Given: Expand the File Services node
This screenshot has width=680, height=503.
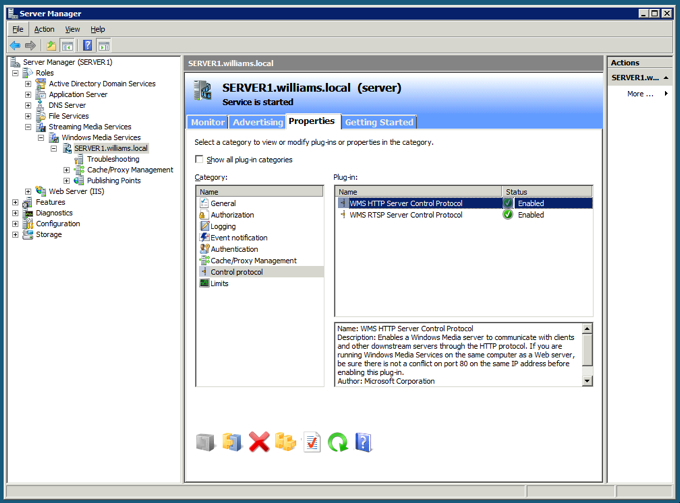Looking at the screenshot, I should (28, 116).
